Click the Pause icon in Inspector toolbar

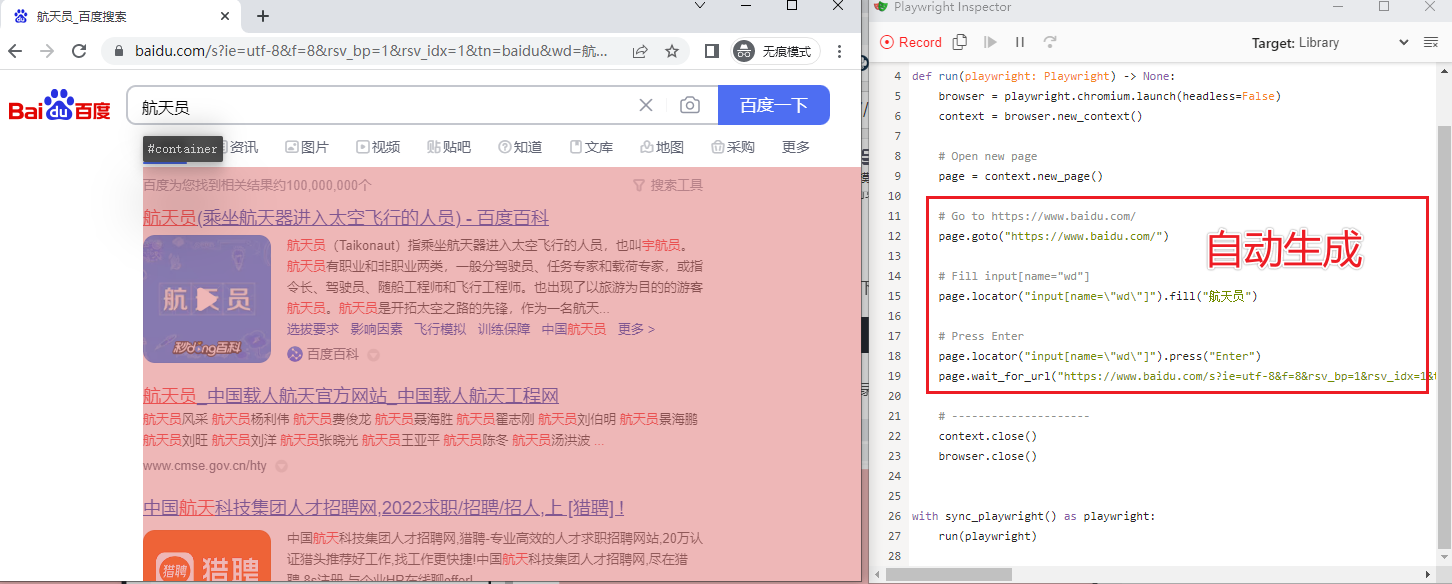(1020, 42)
